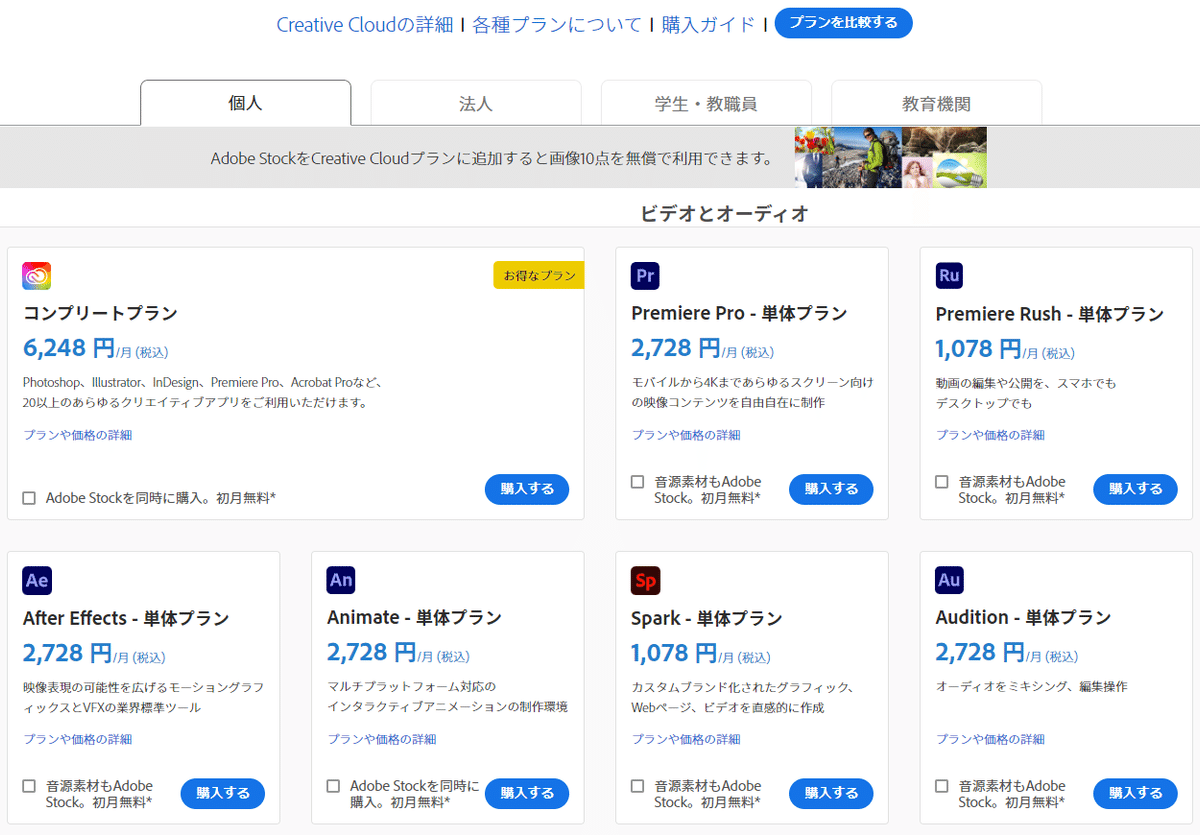This screenshot has height=835, width=1200.
Task: Click the Spark - 単体プラン title
Action: click(707, 617)
